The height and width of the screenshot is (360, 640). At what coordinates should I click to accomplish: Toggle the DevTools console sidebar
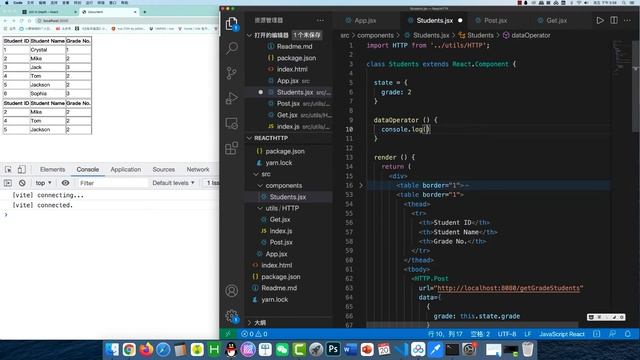click(8, 183)
